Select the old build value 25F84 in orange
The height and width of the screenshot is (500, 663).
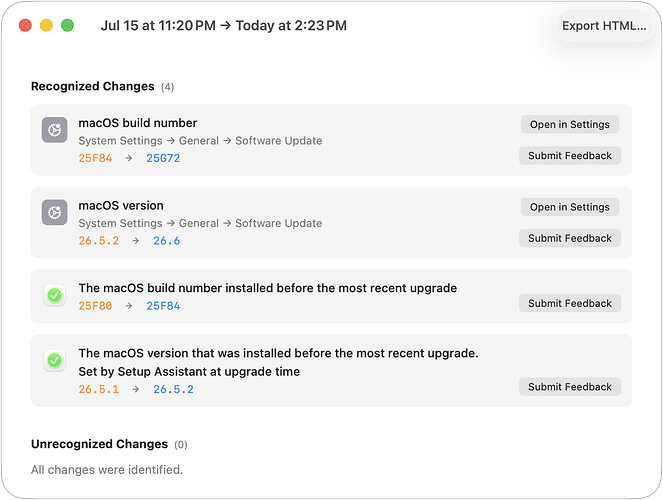pyautogui.click(x=96, y=158)
